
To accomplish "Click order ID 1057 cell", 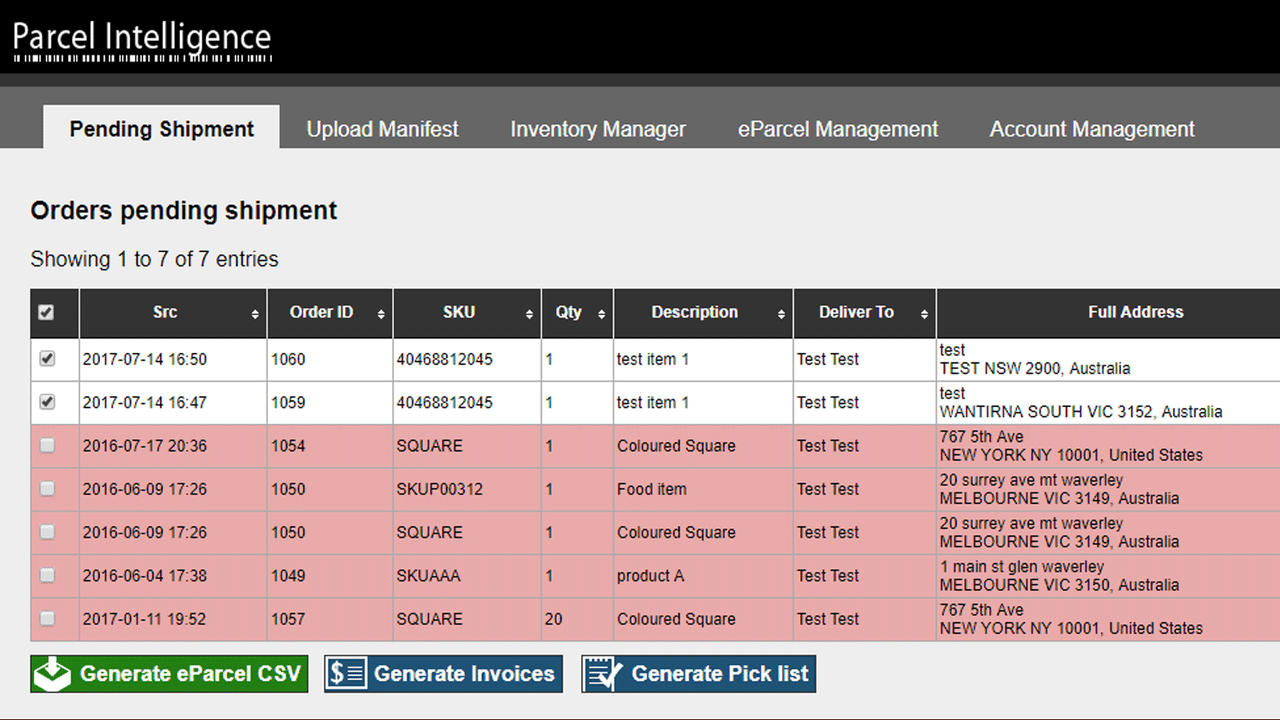I will pyautogui.click(x=330, y=619).
